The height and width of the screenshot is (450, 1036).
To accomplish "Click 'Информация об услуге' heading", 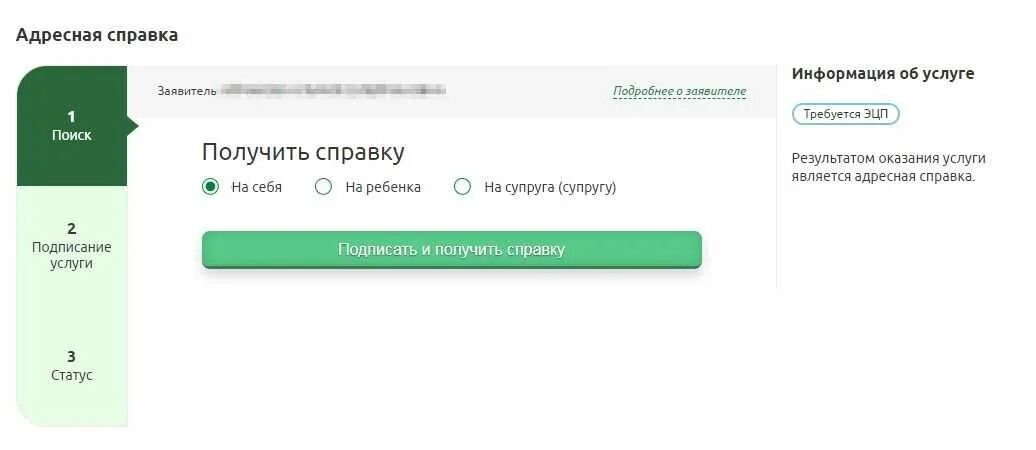I will coord(883,73).
